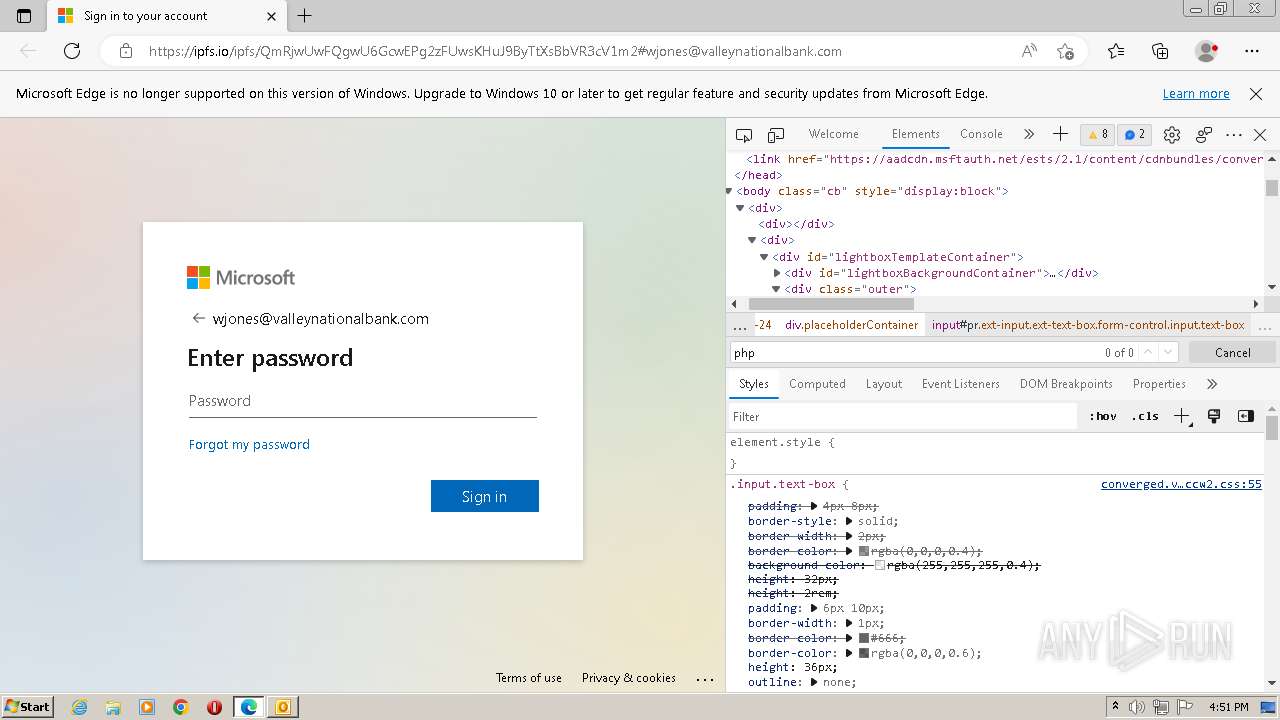1280x720 pixels.
Task: Open DevTools settings gear
Action: coord(1172,135)
